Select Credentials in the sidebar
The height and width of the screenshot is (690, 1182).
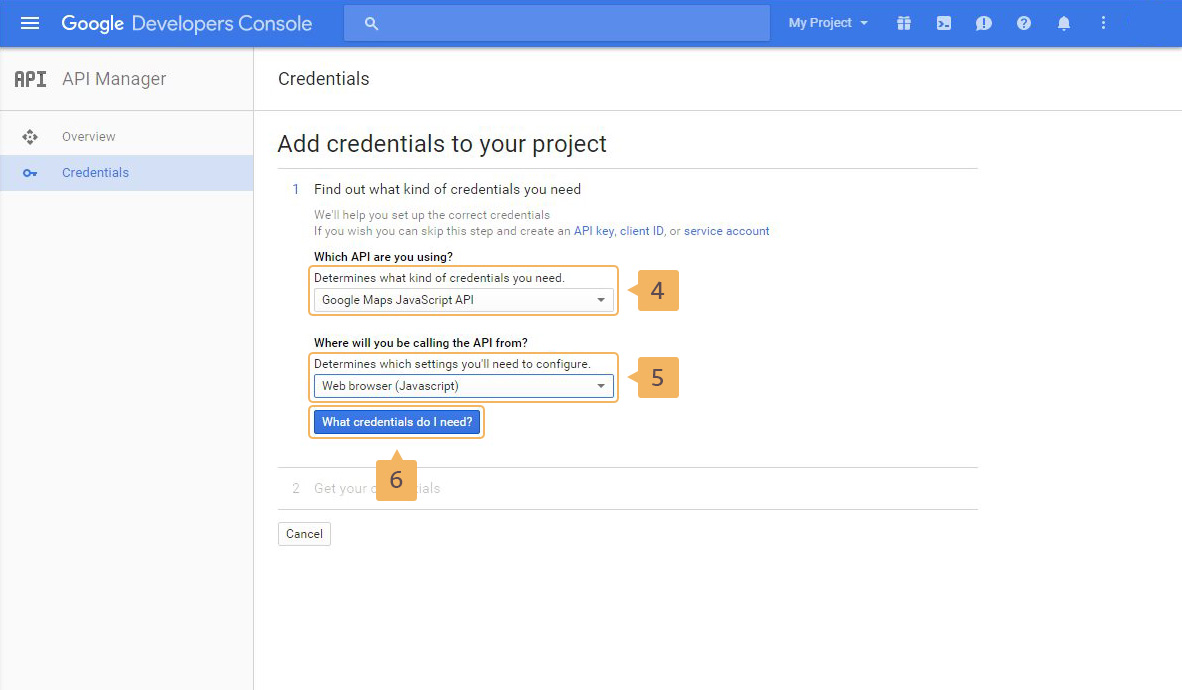click(x=95, y=173)
